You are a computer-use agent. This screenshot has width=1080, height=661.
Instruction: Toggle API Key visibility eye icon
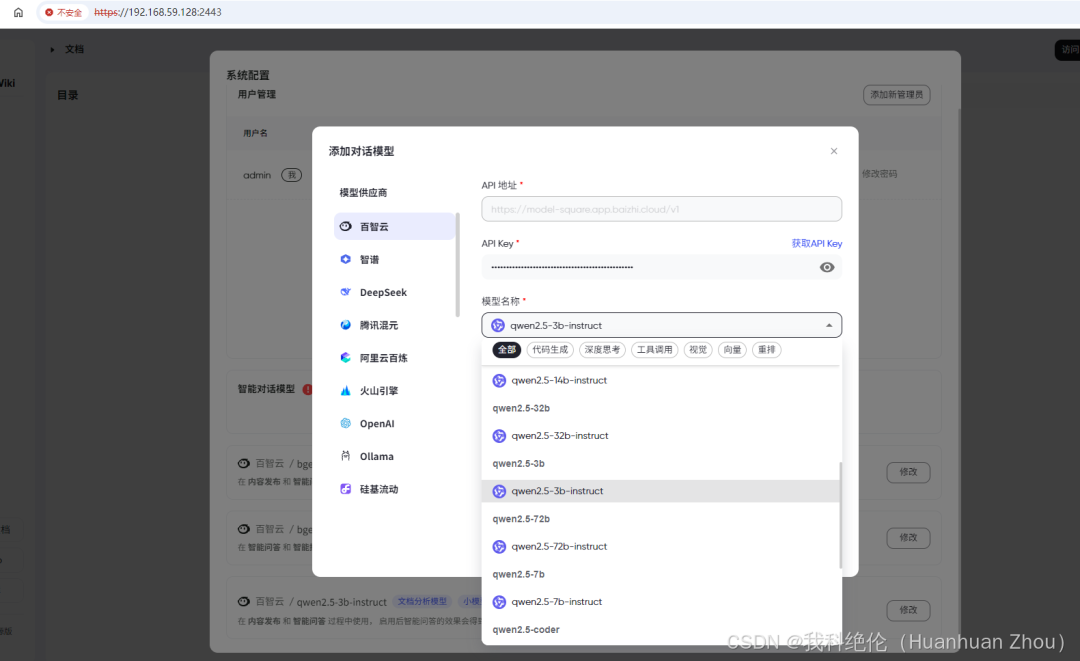827,267
